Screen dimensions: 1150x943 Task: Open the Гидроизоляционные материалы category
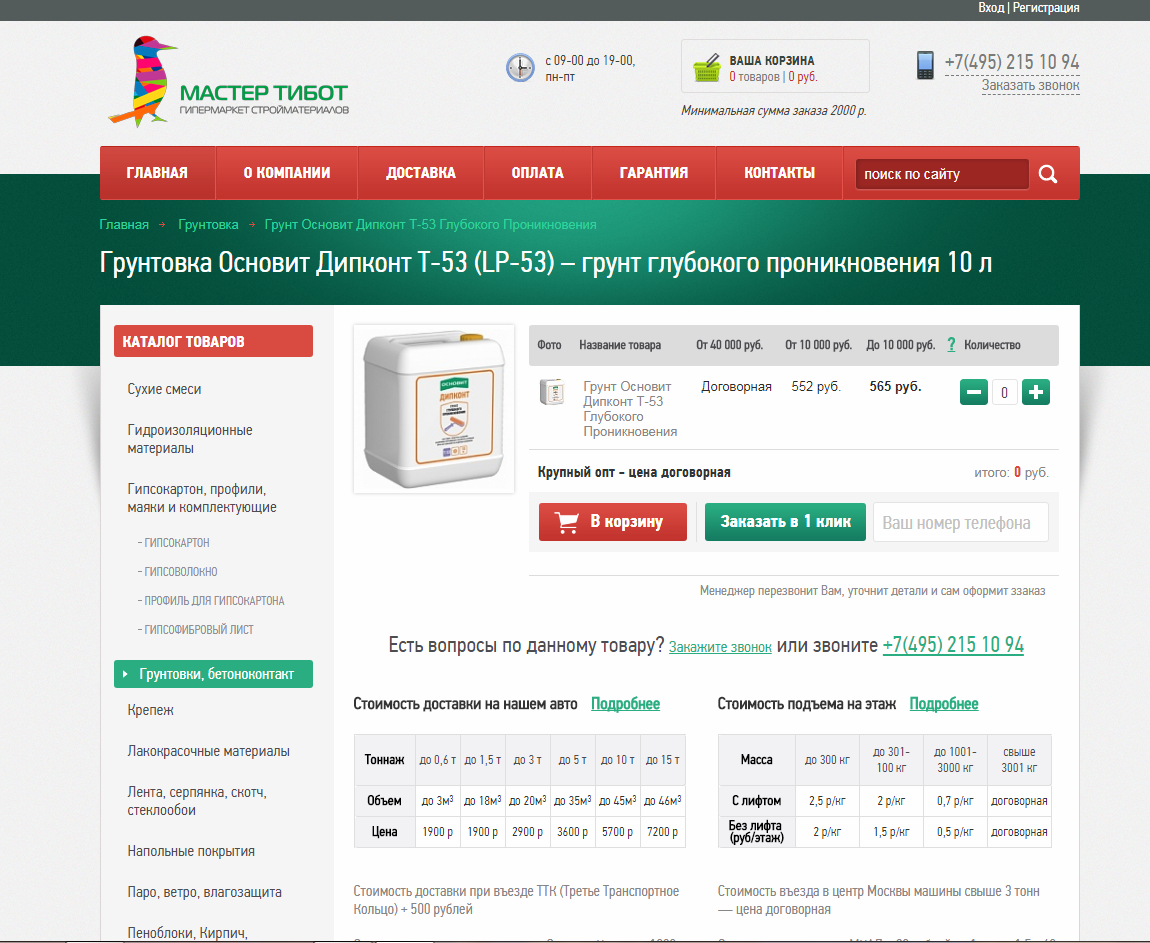[190, 439]
